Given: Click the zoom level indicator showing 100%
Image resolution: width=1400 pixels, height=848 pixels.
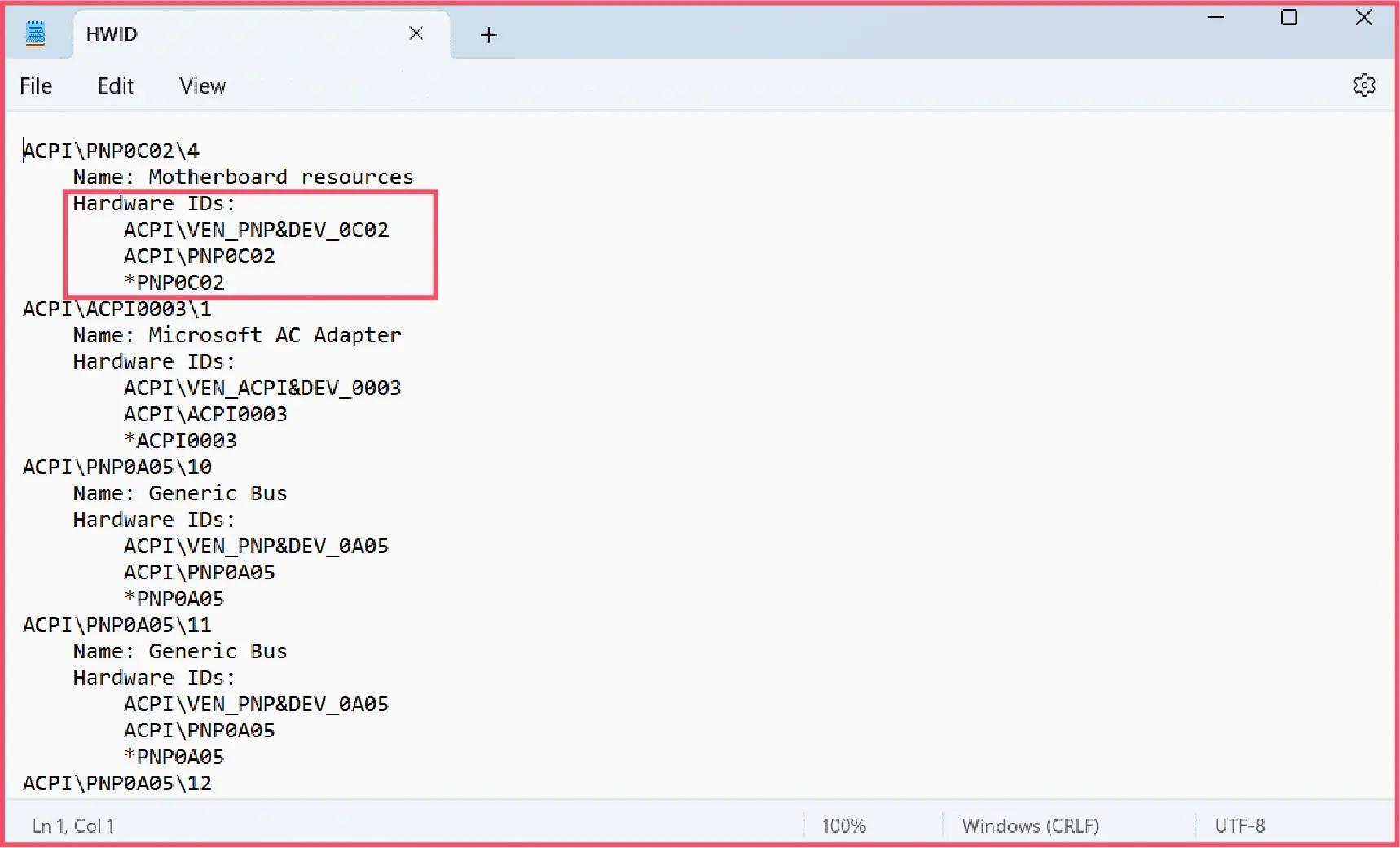Looking at the screenshot, I should (843, 825).
